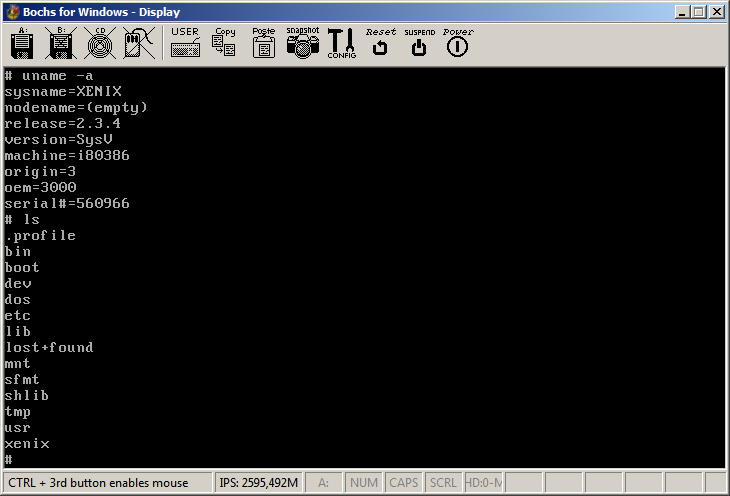Click the SCRL status indicator
The height and width of the screenshot is (496, 730).
443,482
